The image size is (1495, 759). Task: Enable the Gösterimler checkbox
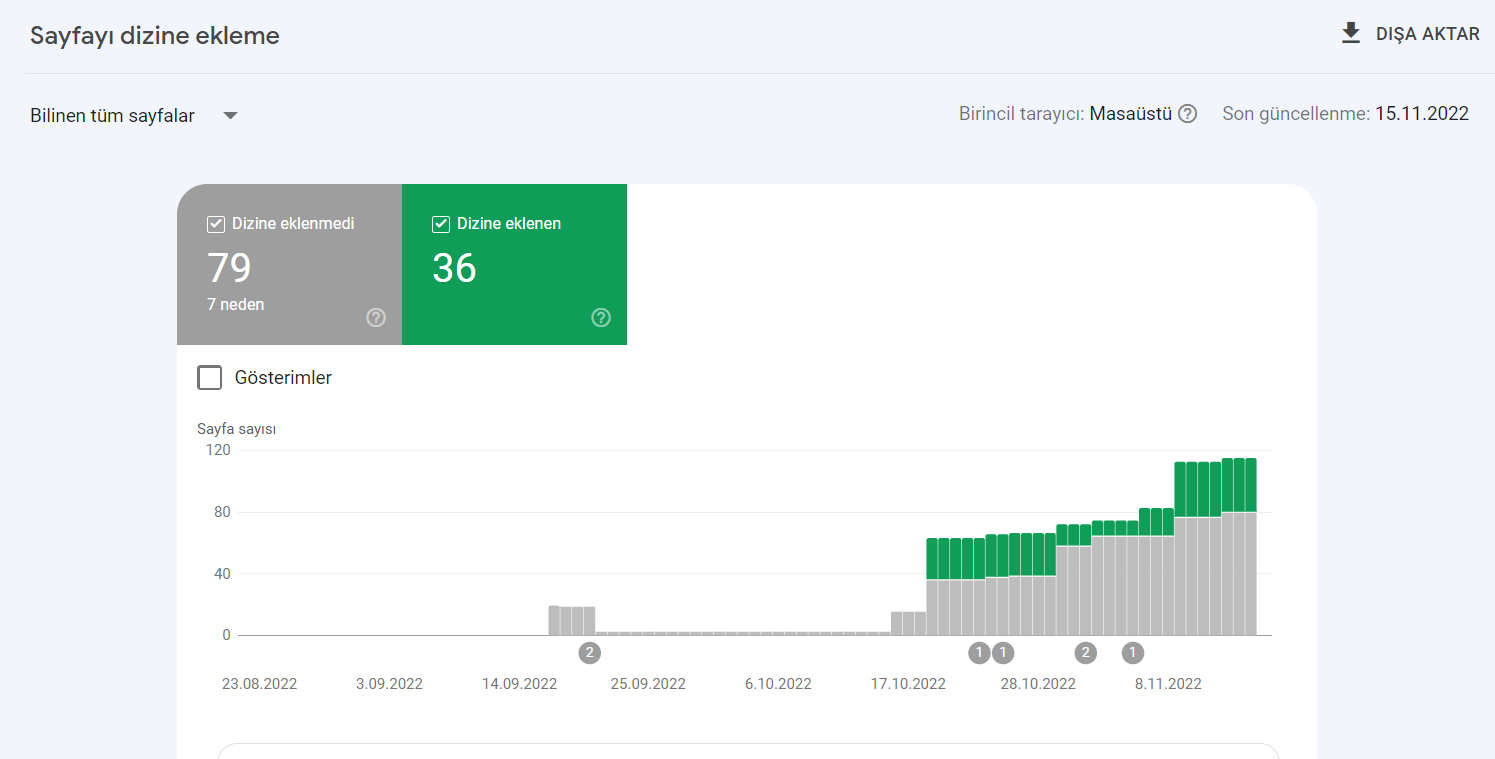pos(210,378)
